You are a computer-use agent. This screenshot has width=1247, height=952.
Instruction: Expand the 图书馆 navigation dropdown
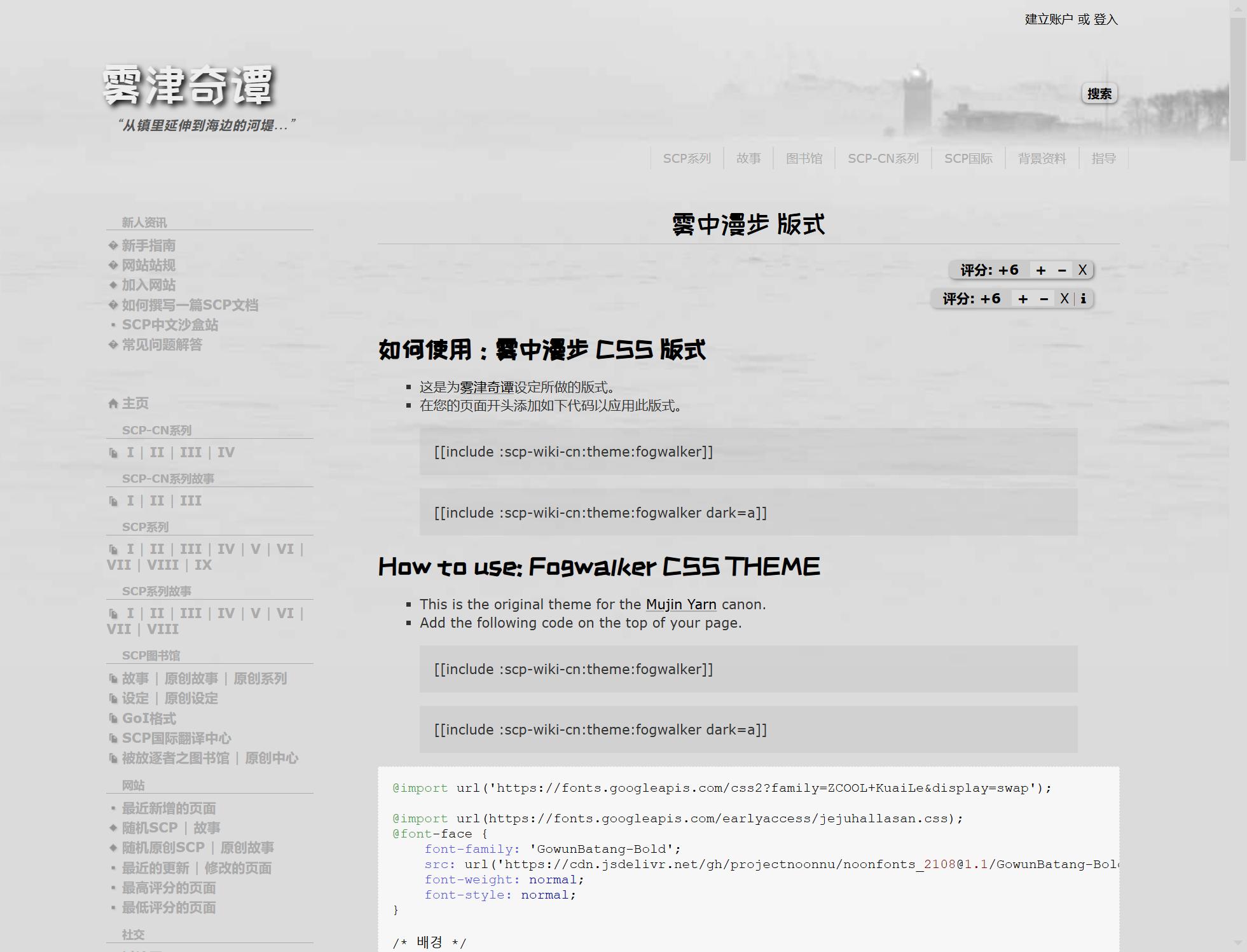pyautogui.click(x=804, y=158)
